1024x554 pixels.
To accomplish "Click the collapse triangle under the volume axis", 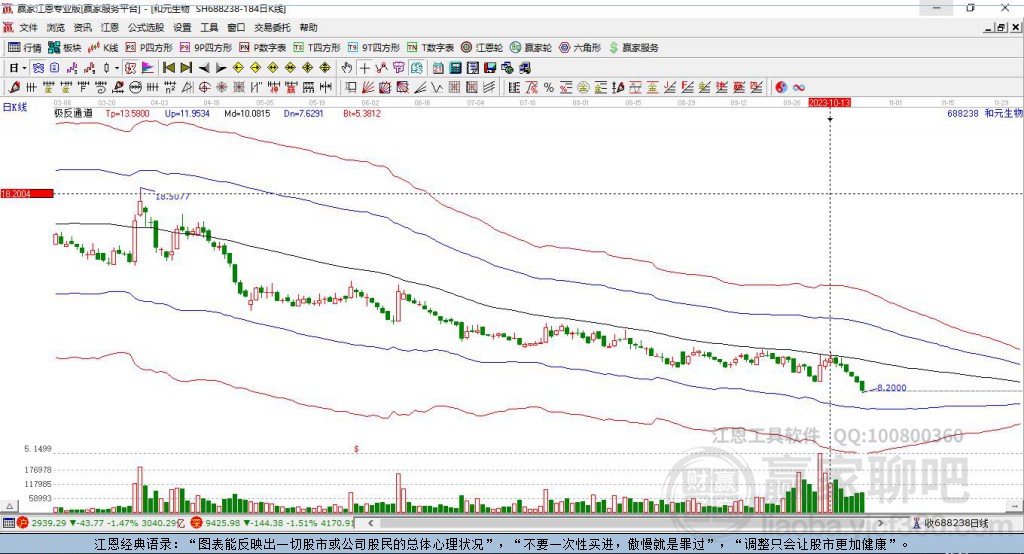I will click(9, 506).
